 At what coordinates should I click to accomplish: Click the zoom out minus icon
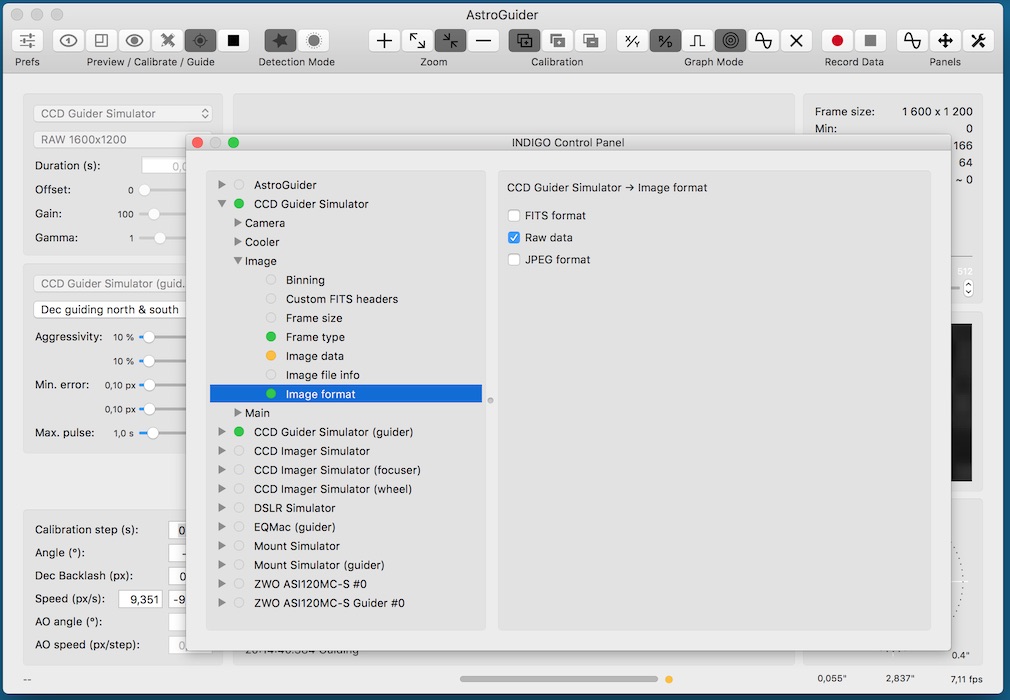point(483,41)
